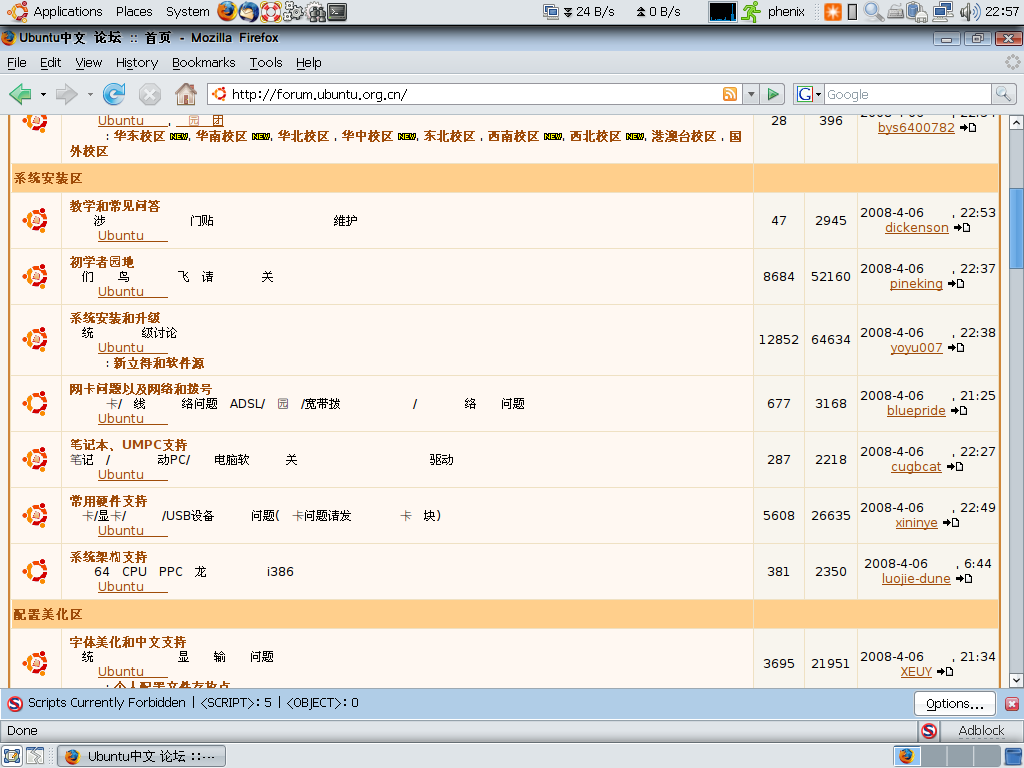Image resolution: width=1024 pixels, height=768 pixels.
Task: Open the History menu
Action: [x=137, y=63]
